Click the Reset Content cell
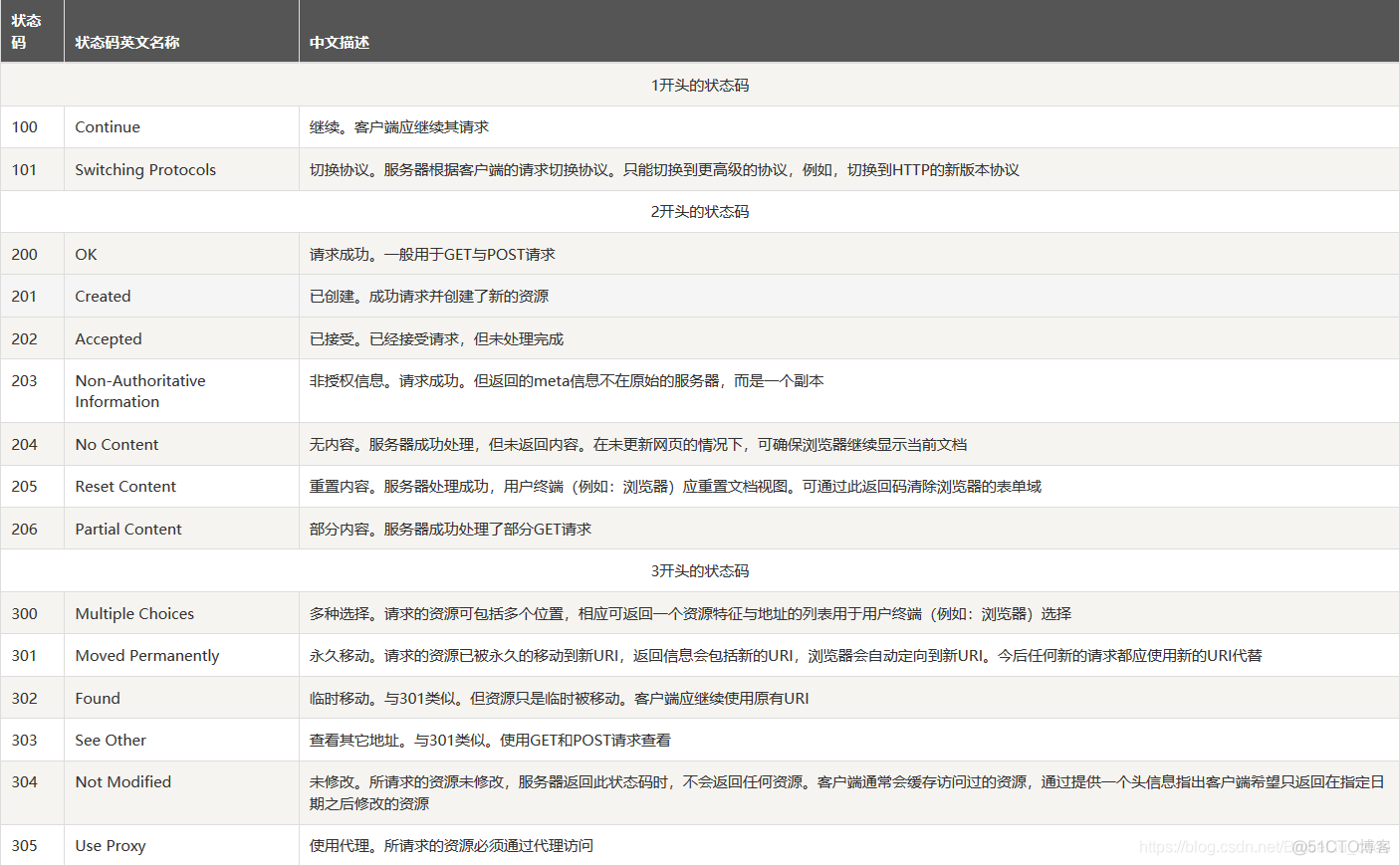The image size is (1400, 865). 181,487
